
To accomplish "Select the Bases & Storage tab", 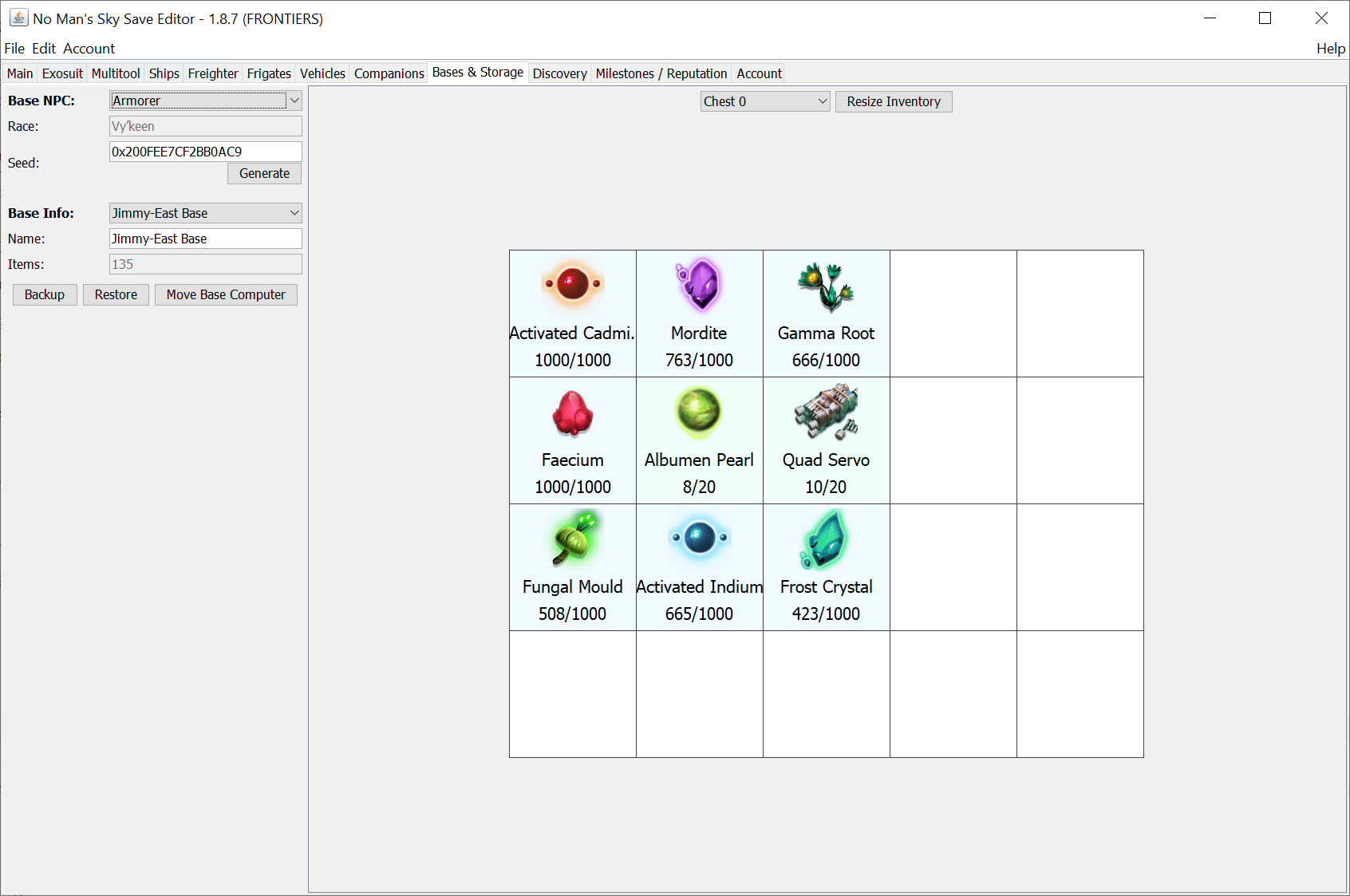I will click(x=478, y=73).
